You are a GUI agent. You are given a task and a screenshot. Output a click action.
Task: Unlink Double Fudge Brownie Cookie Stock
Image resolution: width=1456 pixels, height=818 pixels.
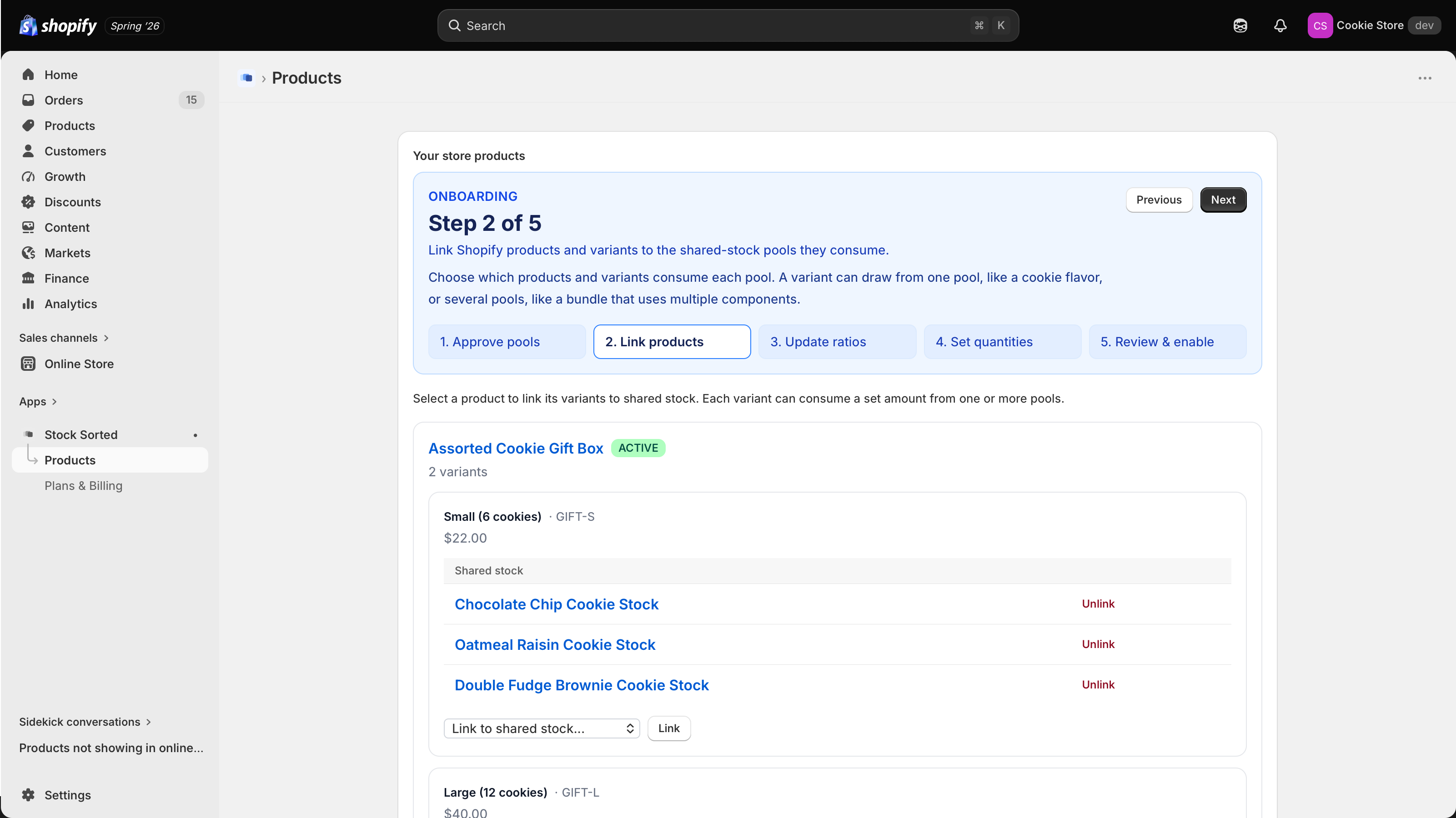point(1098,684)
